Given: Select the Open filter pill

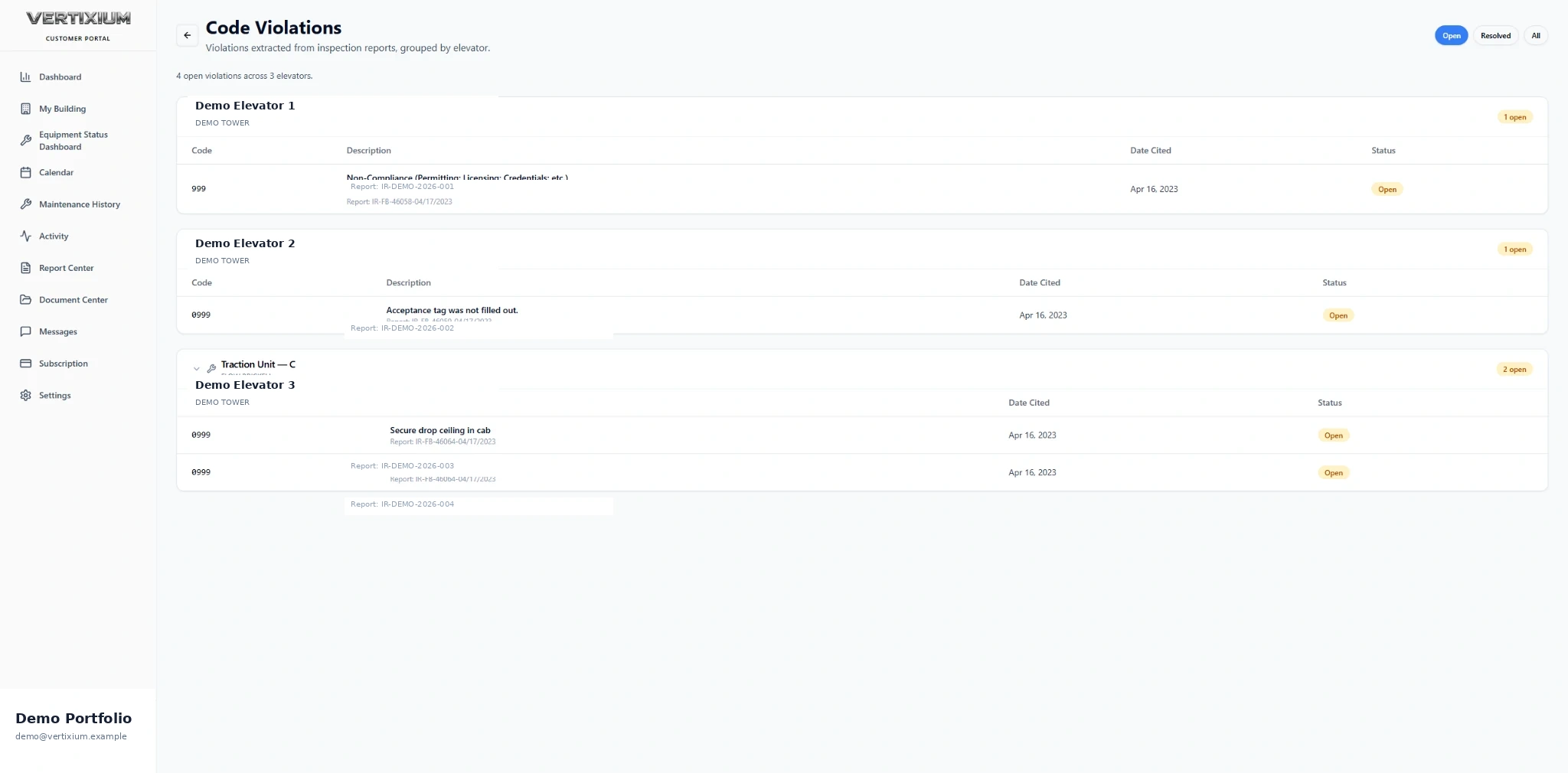Looking at the screenshot, I should pos(1451,36).
